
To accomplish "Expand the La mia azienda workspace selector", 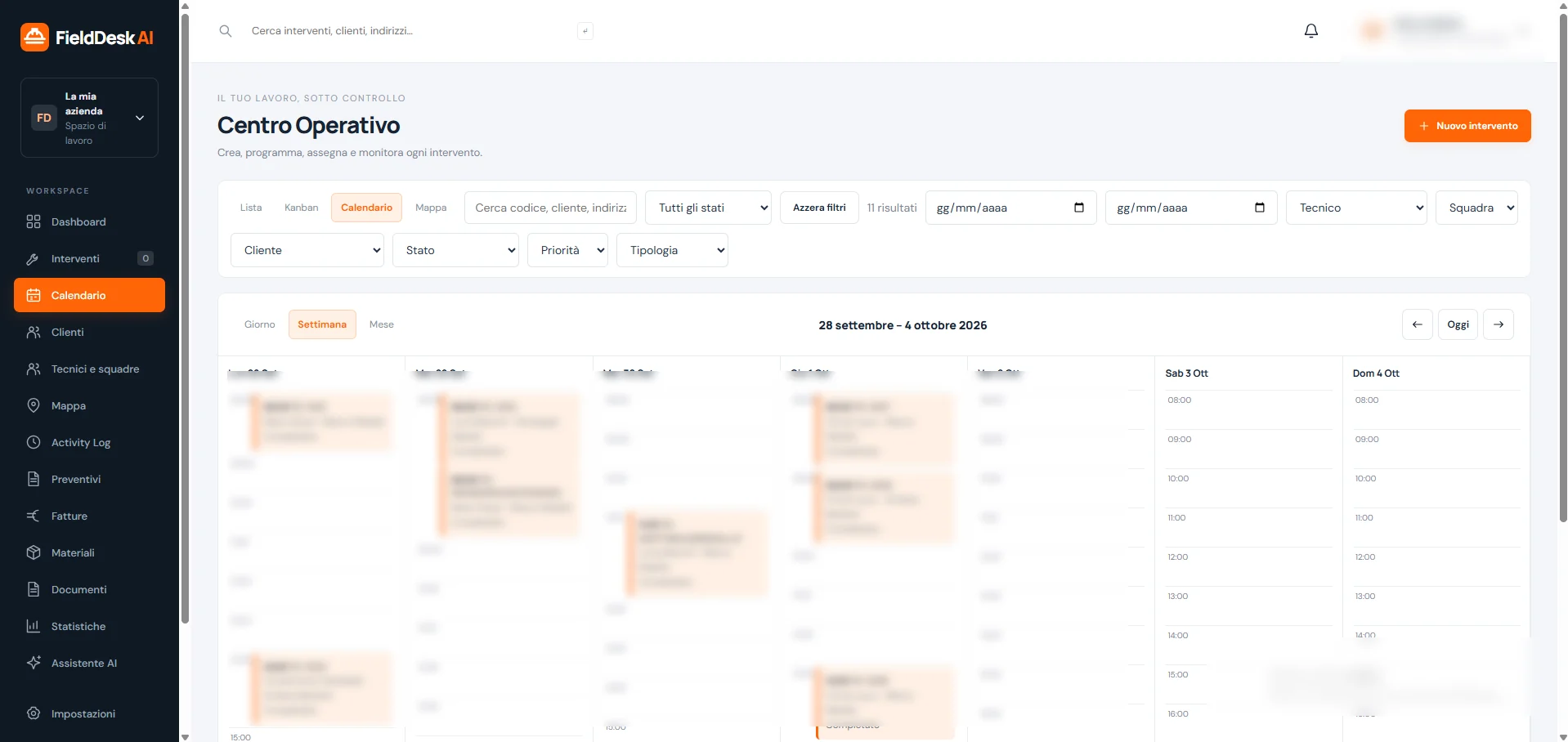I will click(x=89, y=118).
